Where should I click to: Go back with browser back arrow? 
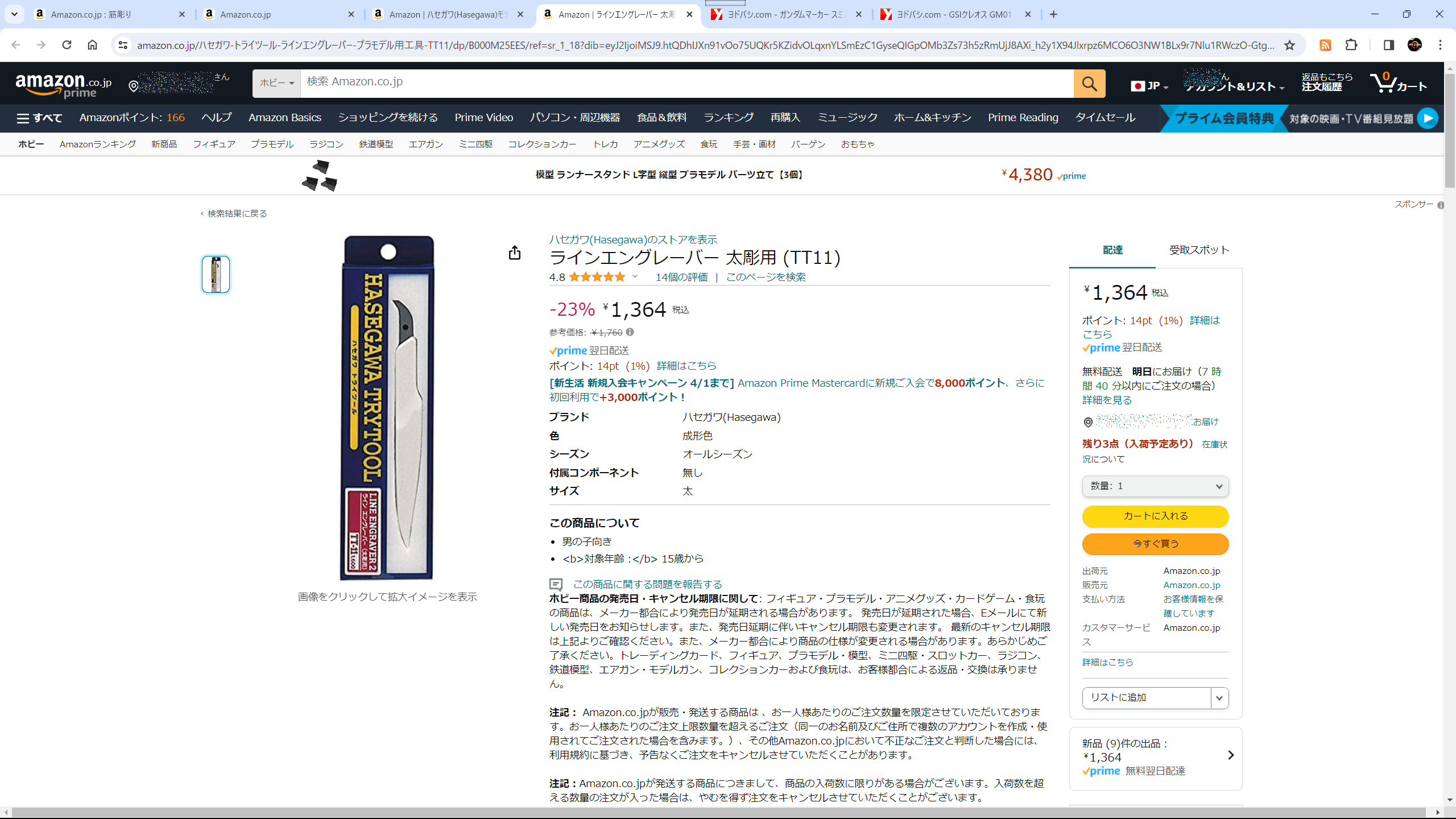15,45
